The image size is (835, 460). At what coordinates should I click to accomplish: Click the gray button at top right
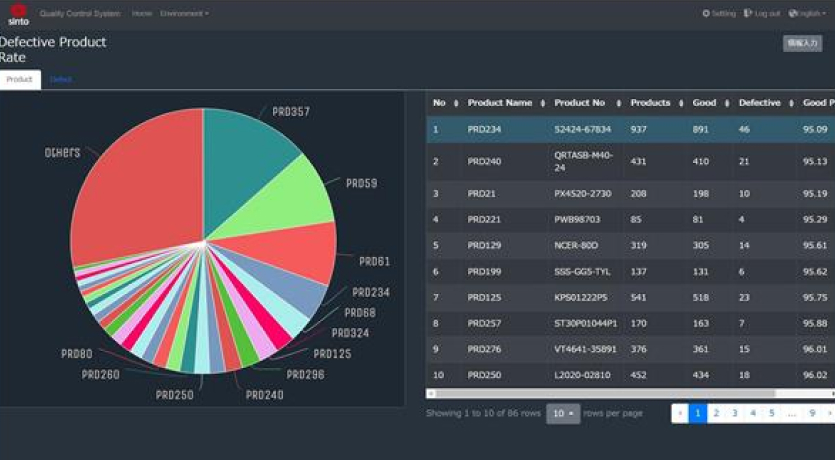pos(802,43)
